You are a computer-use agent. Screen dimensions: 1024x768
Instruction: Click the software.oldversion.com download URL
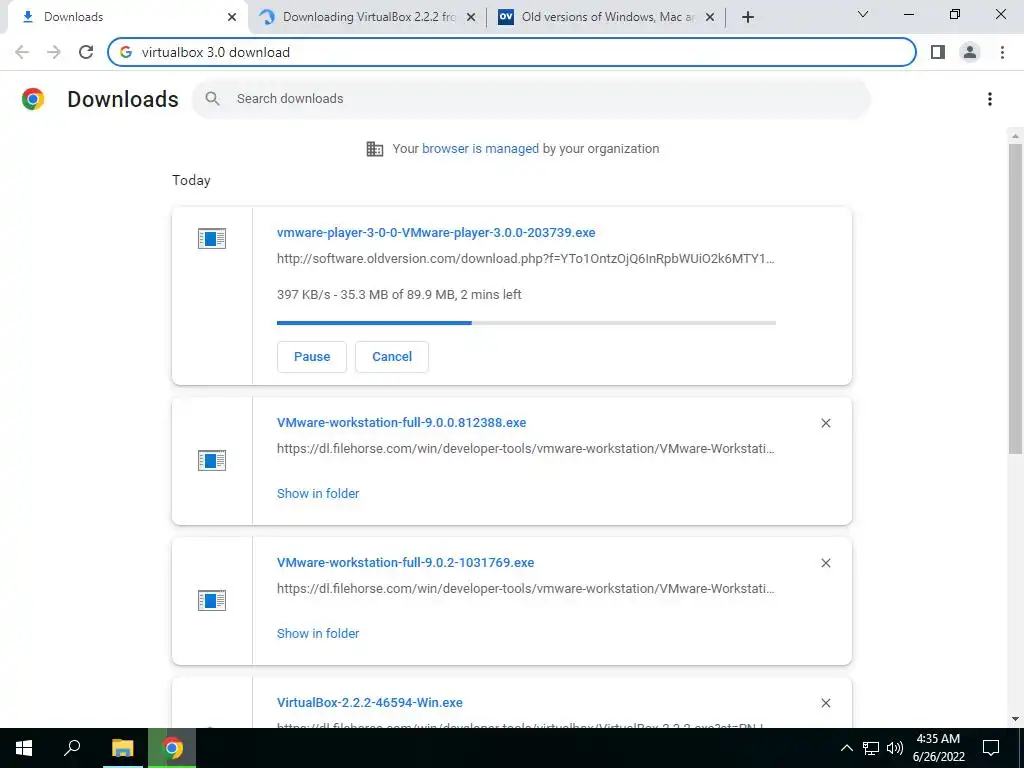526,259
